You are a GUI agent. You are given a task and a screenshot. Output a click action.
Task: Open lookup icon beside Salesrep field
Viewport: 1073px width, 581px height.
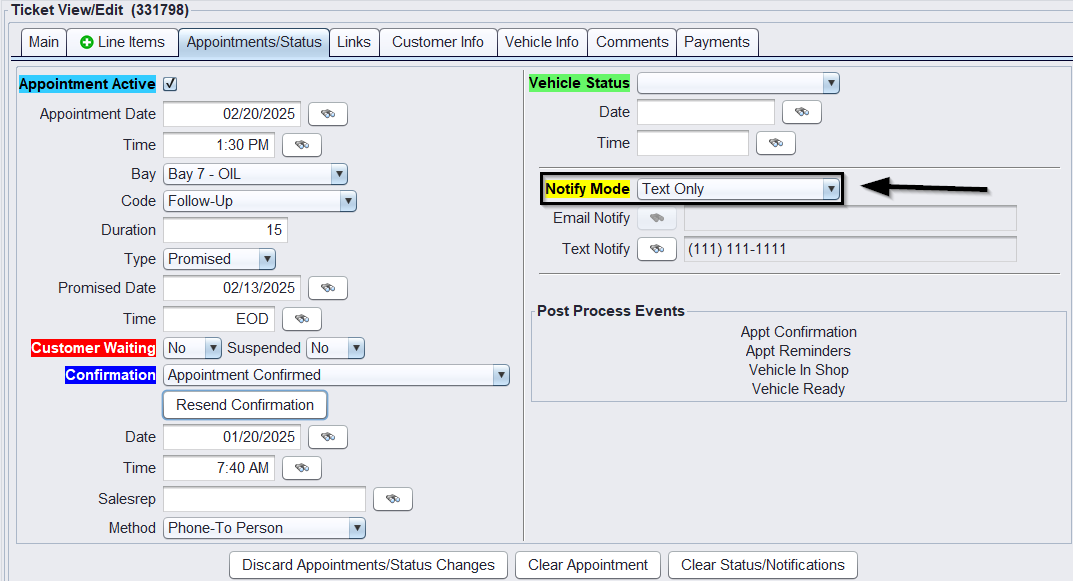(392, 499)
